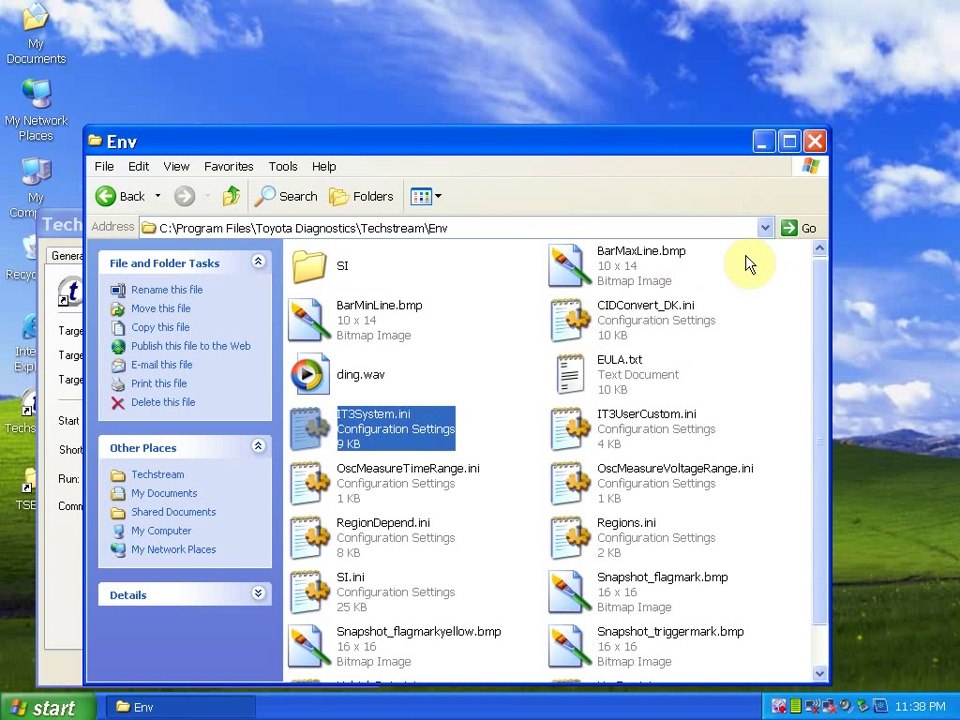960x720 pixels.
Task: Open Back history dropdown arrow
Action: pos(157,196)
